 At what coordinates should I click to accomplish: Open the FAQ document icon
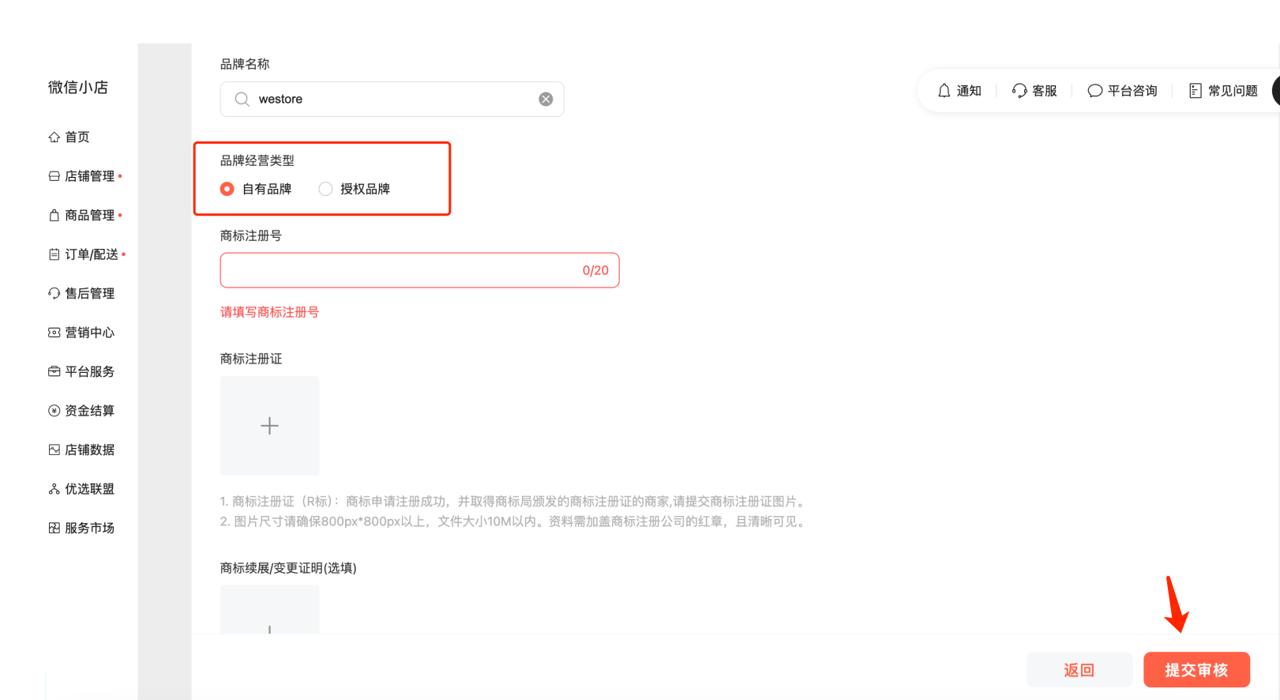point(1195,91)
